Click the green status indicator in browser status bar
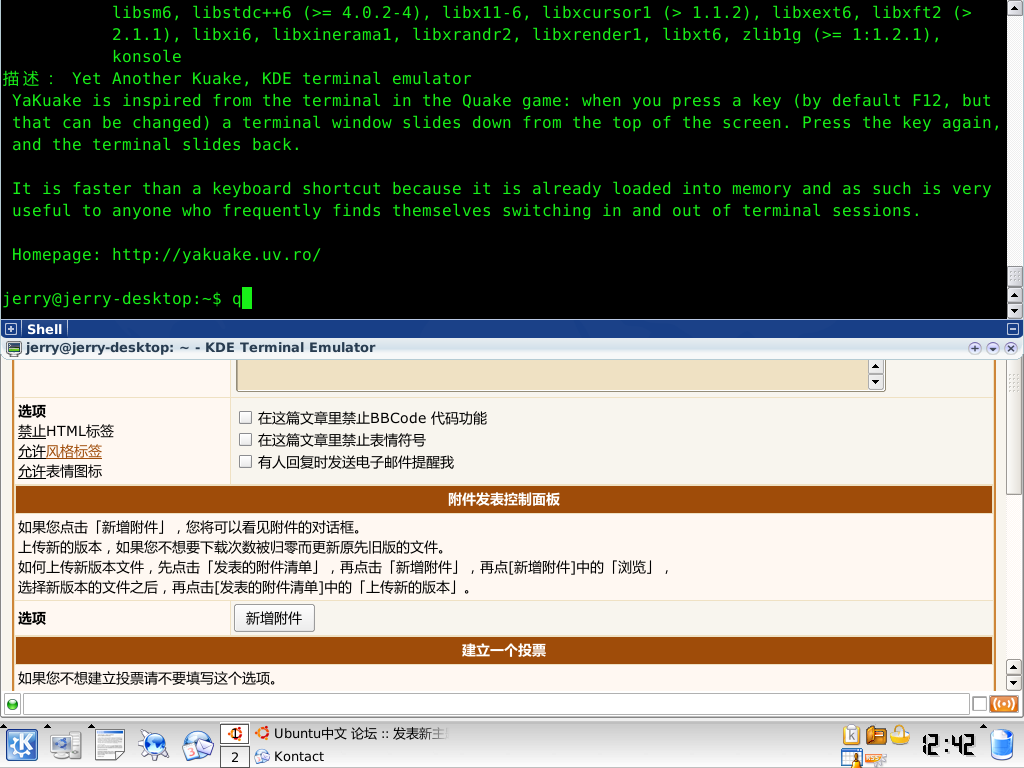The height and width of the screenshot is (768, 1024). pos(12,704)
